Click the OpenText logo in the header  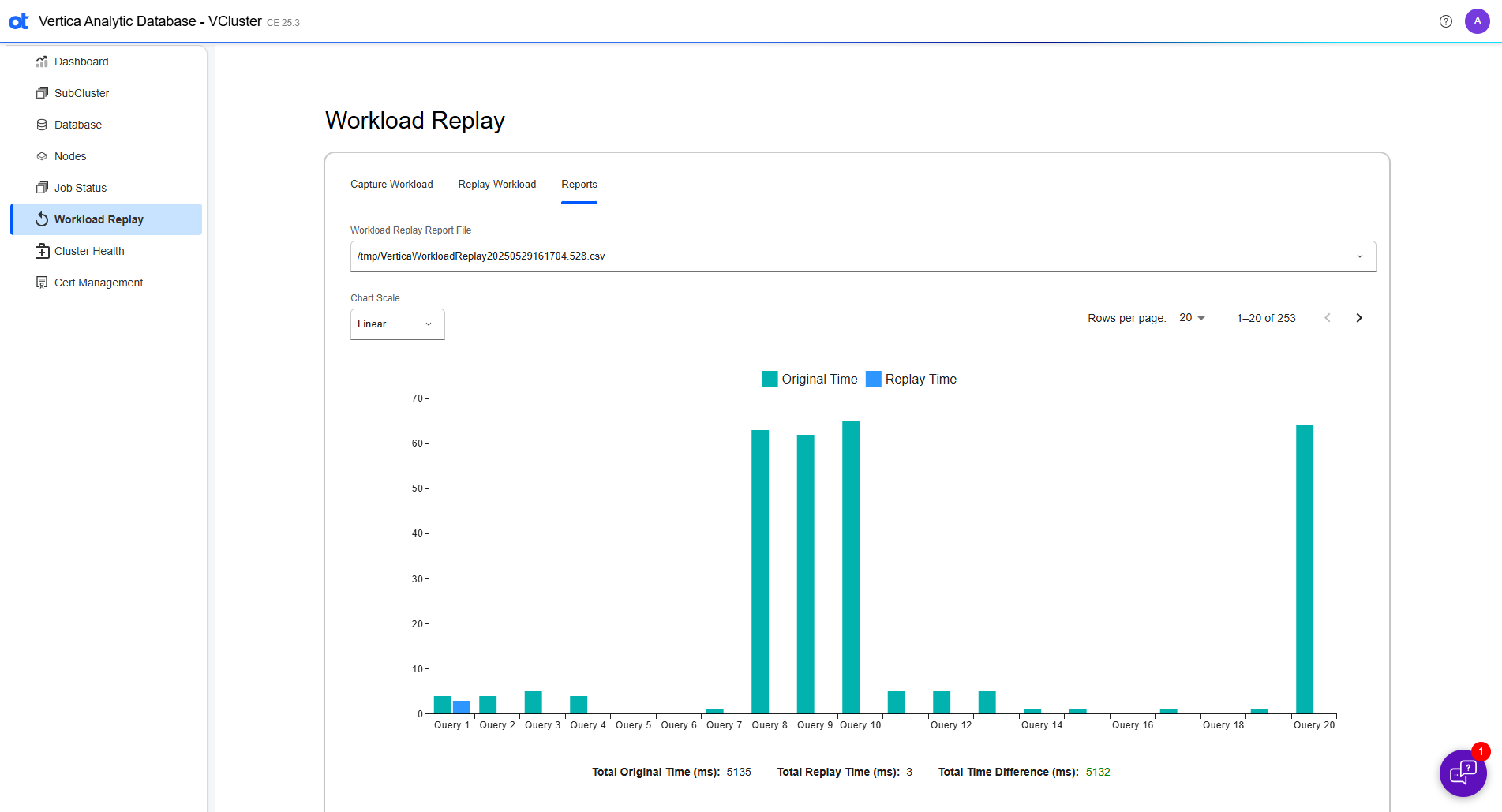tap(18, 21)
